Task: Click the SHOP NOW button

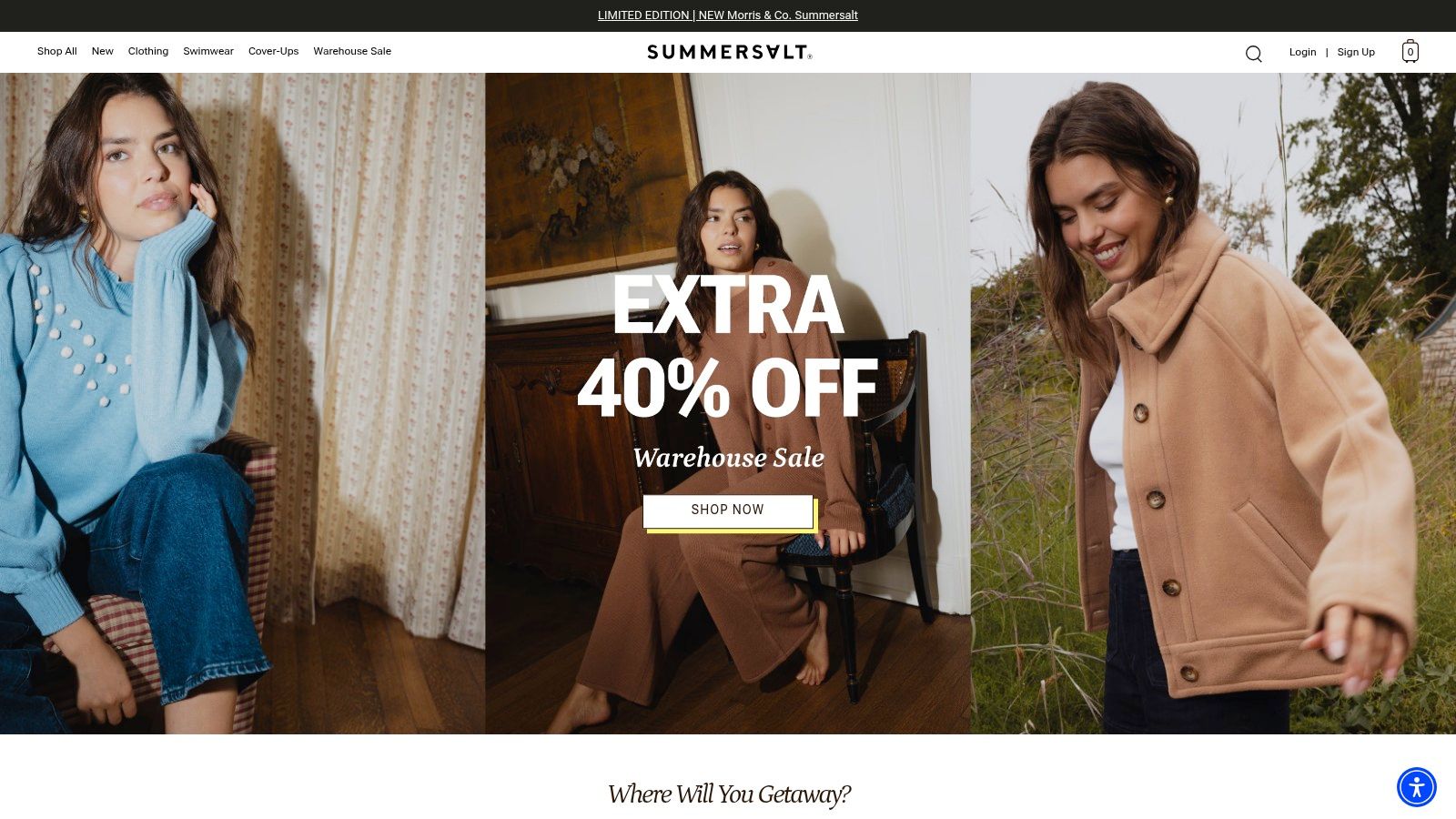Action: coord(728,511)
